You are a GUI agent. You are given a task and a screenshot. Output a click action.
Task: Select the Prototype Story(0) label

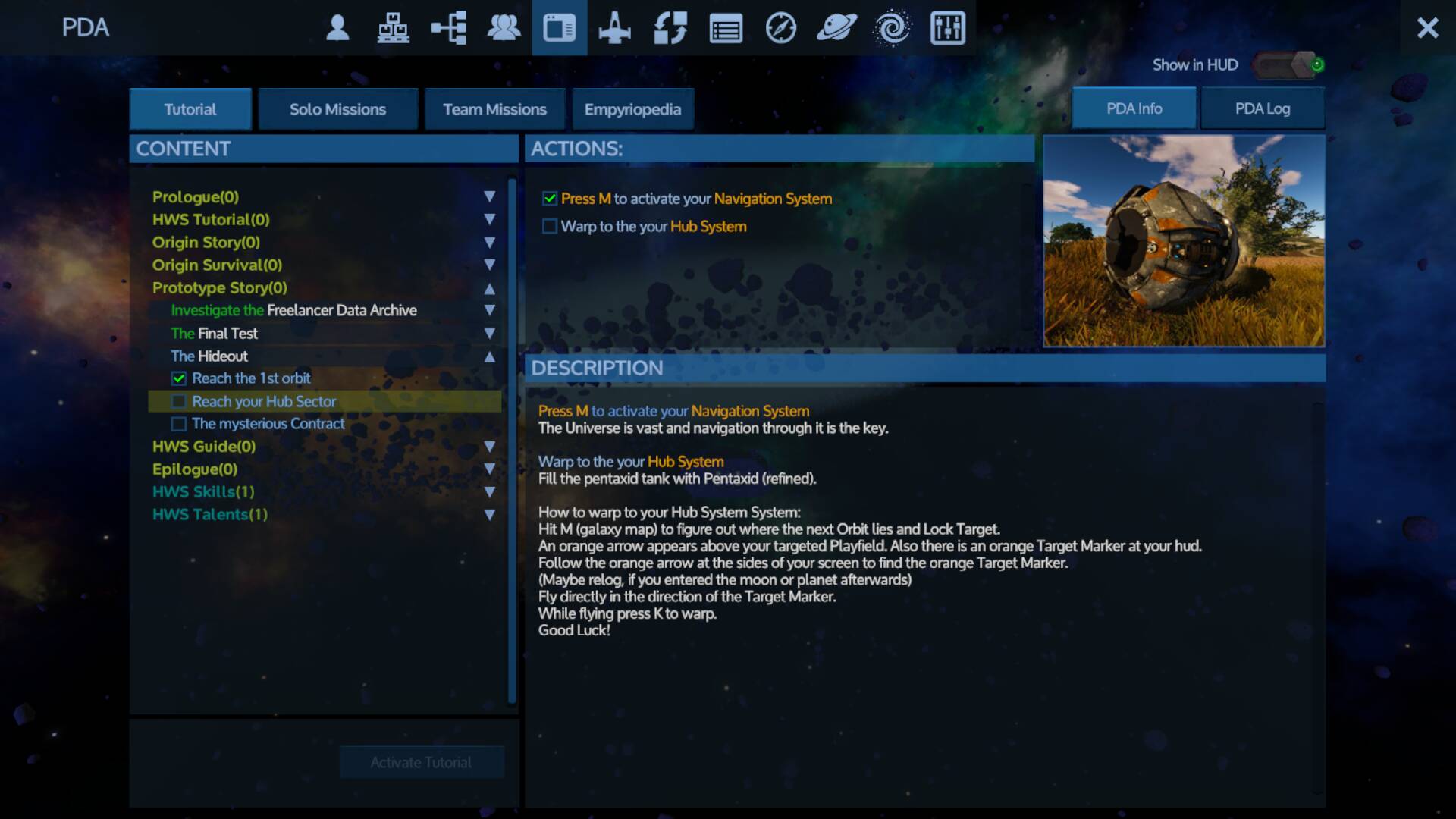click(x=219, y=288)
